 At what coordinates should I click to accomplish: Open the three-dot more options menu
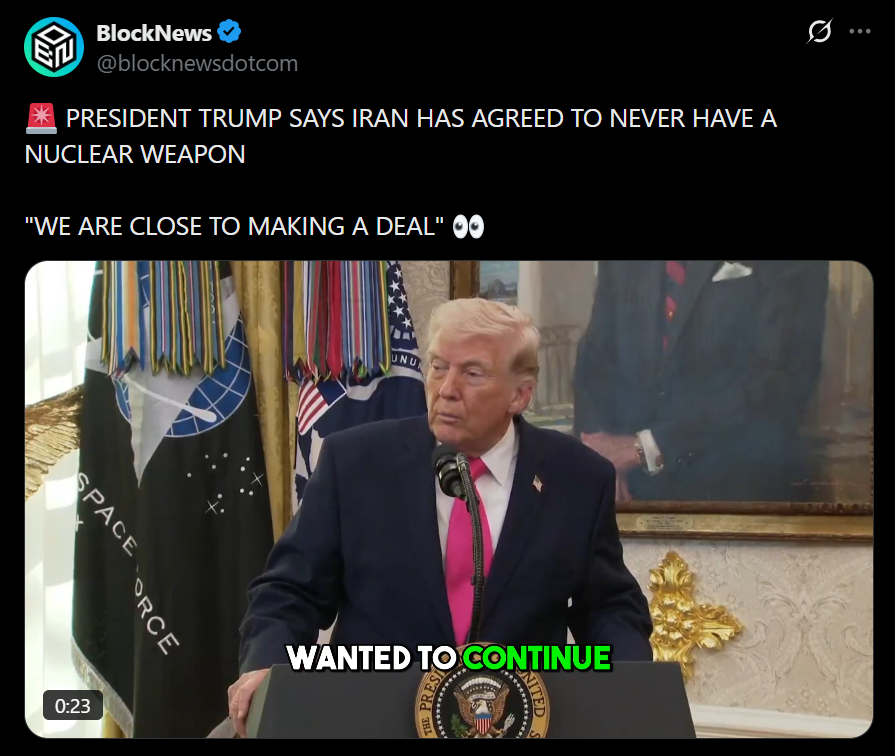[860, 31]
